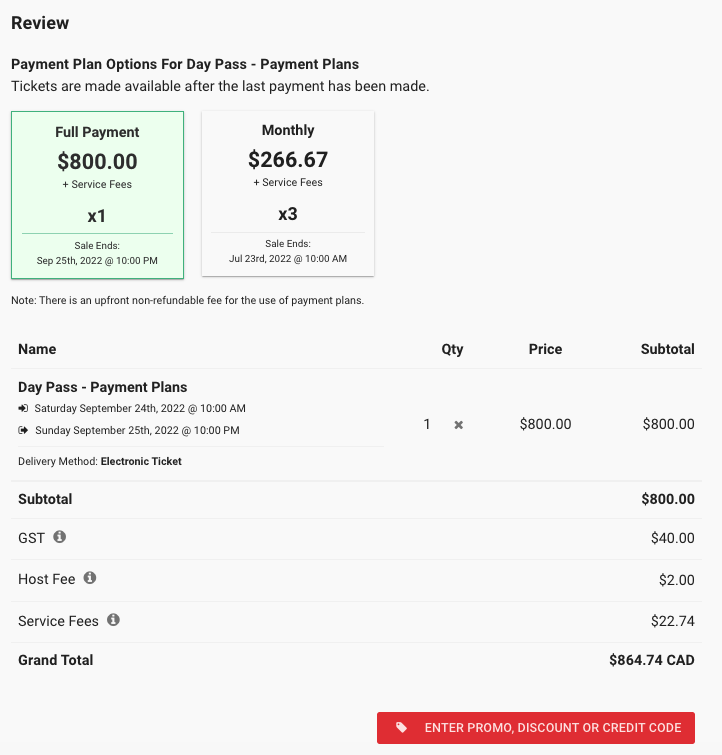
Task: Click the Subtotal column header
Action: [668, 349]
